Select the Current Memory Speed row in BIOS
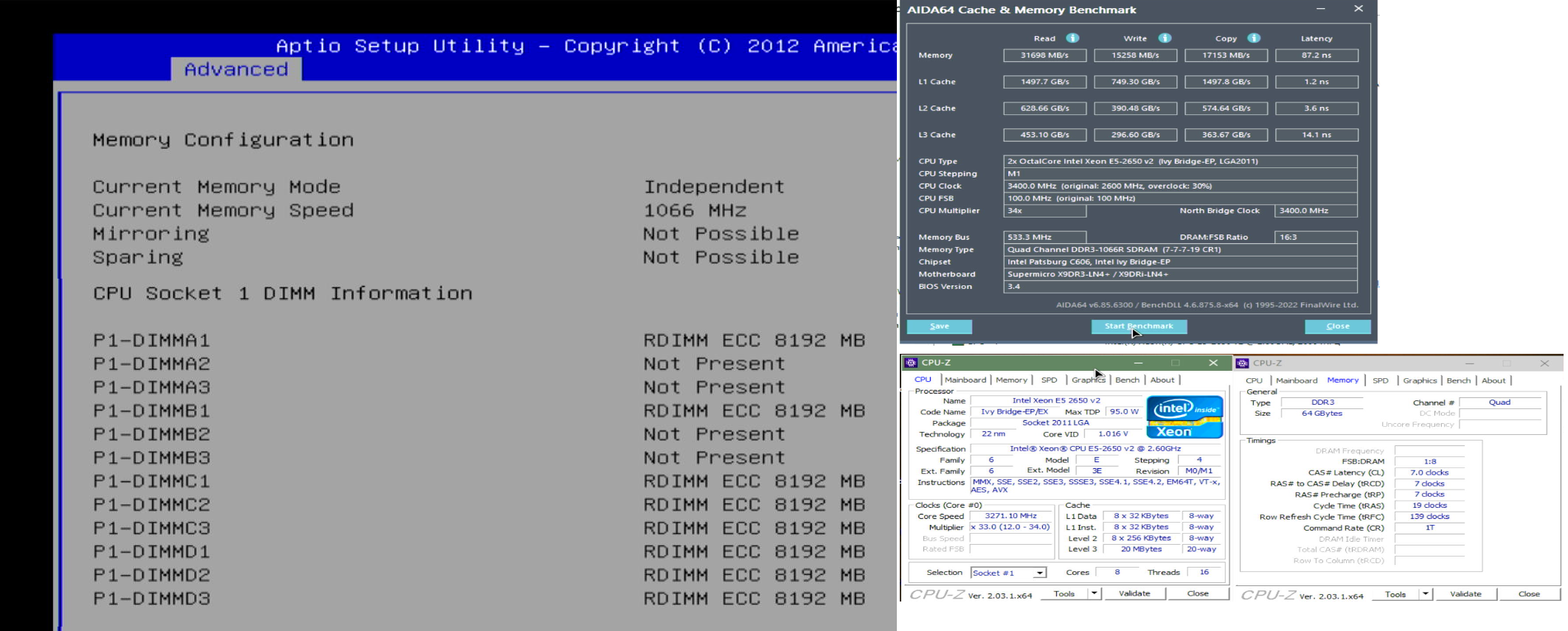The image size is (1568, 631). tap(420, 211)
